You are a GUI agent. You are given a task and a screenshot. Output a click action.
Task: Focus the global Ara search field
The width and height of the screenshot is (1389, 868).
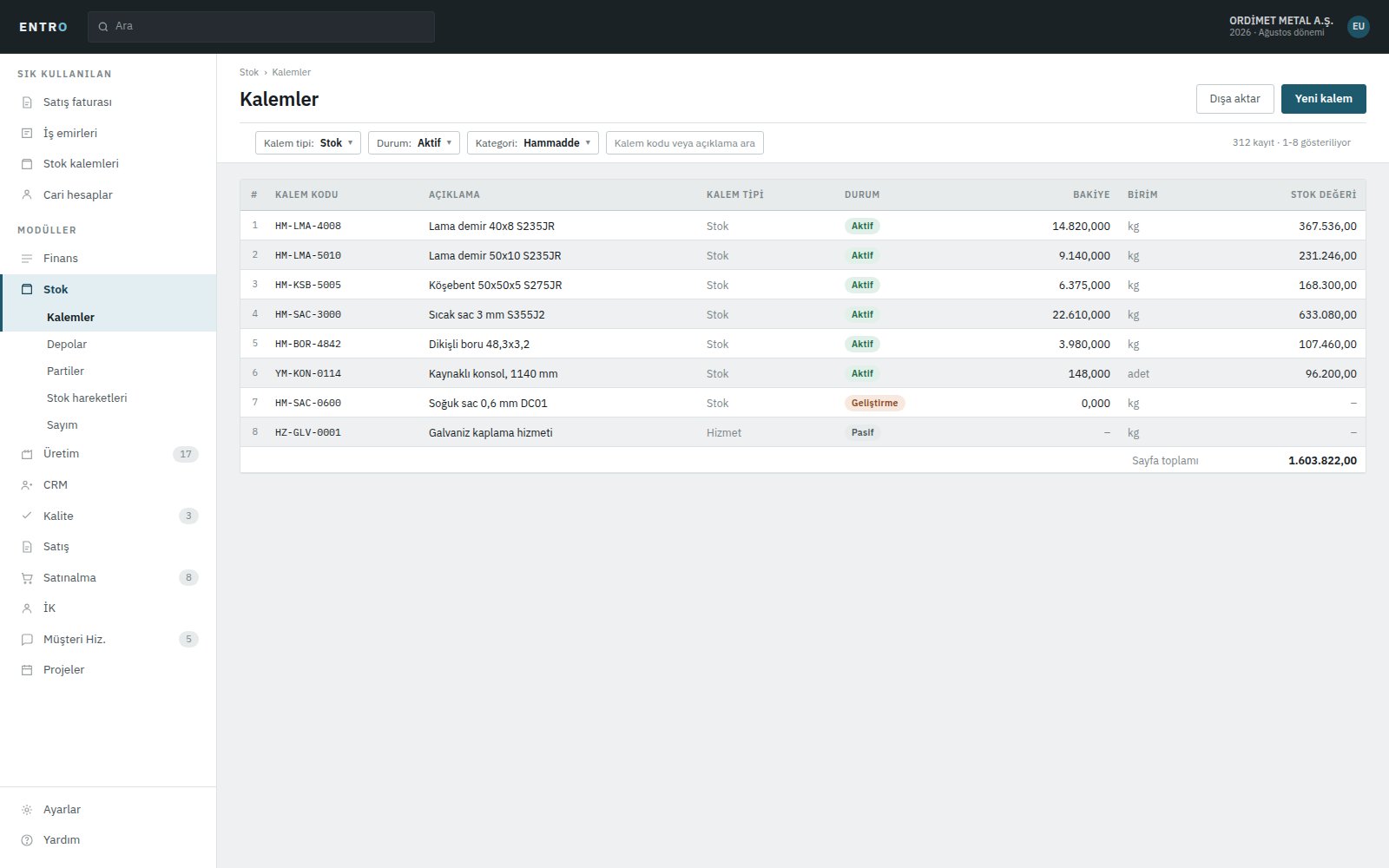pyautogui.click(x=261, y=26)
